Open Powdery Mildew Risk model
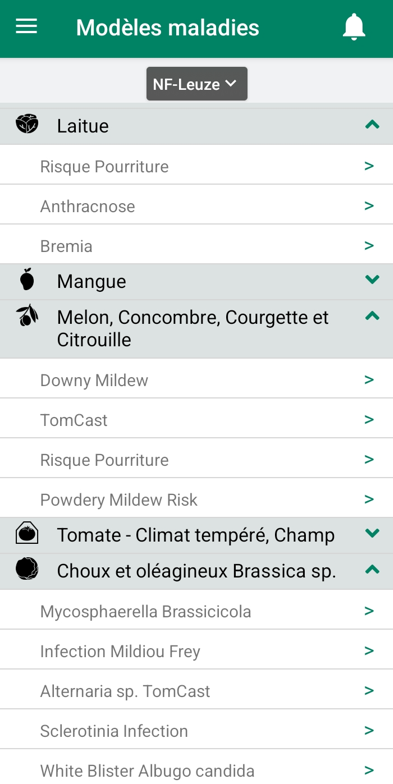 point(196,500)
